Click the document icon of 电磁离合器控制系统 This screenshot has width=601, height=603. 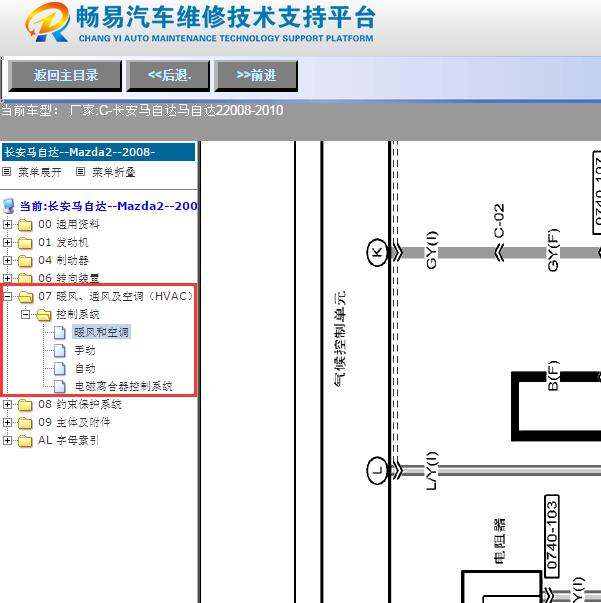(60, 386)
